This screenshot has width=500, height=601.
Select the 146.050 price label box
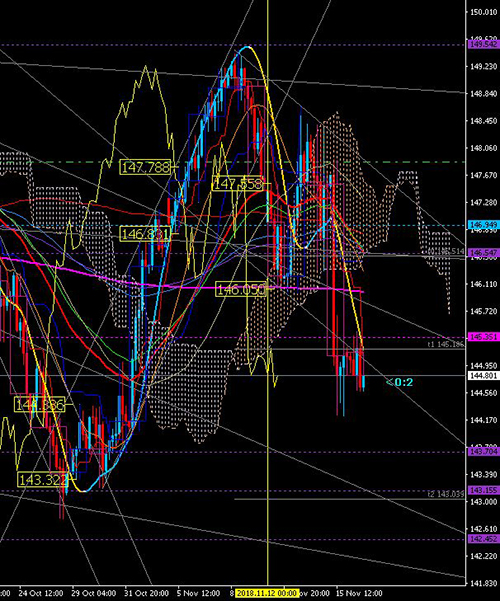click(241, 289)
